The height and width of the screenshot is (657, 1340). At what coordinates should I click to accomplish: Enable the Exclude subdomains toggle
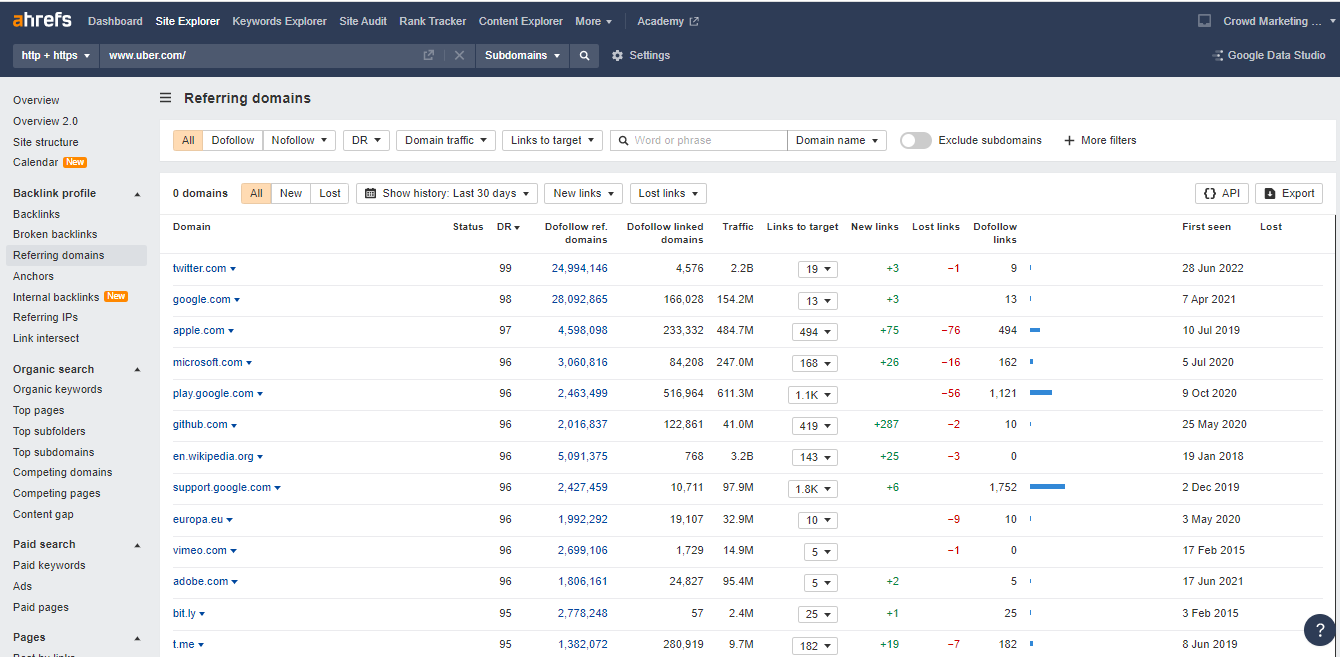point(915,140)
